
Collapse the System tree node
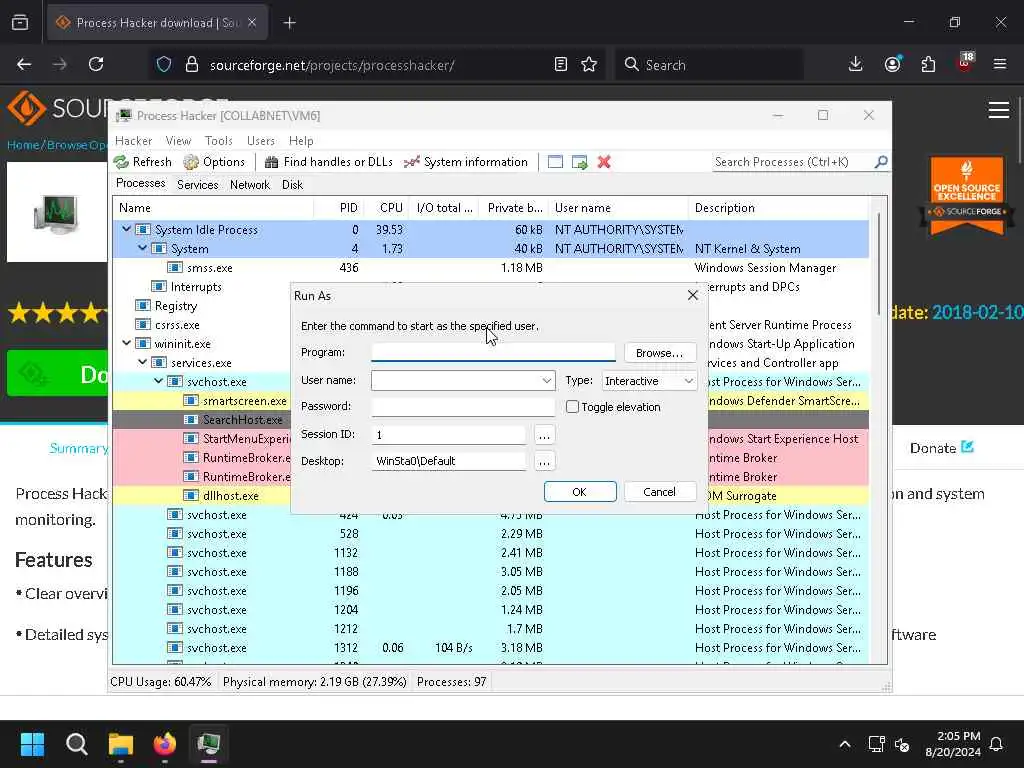coord(142,248)
